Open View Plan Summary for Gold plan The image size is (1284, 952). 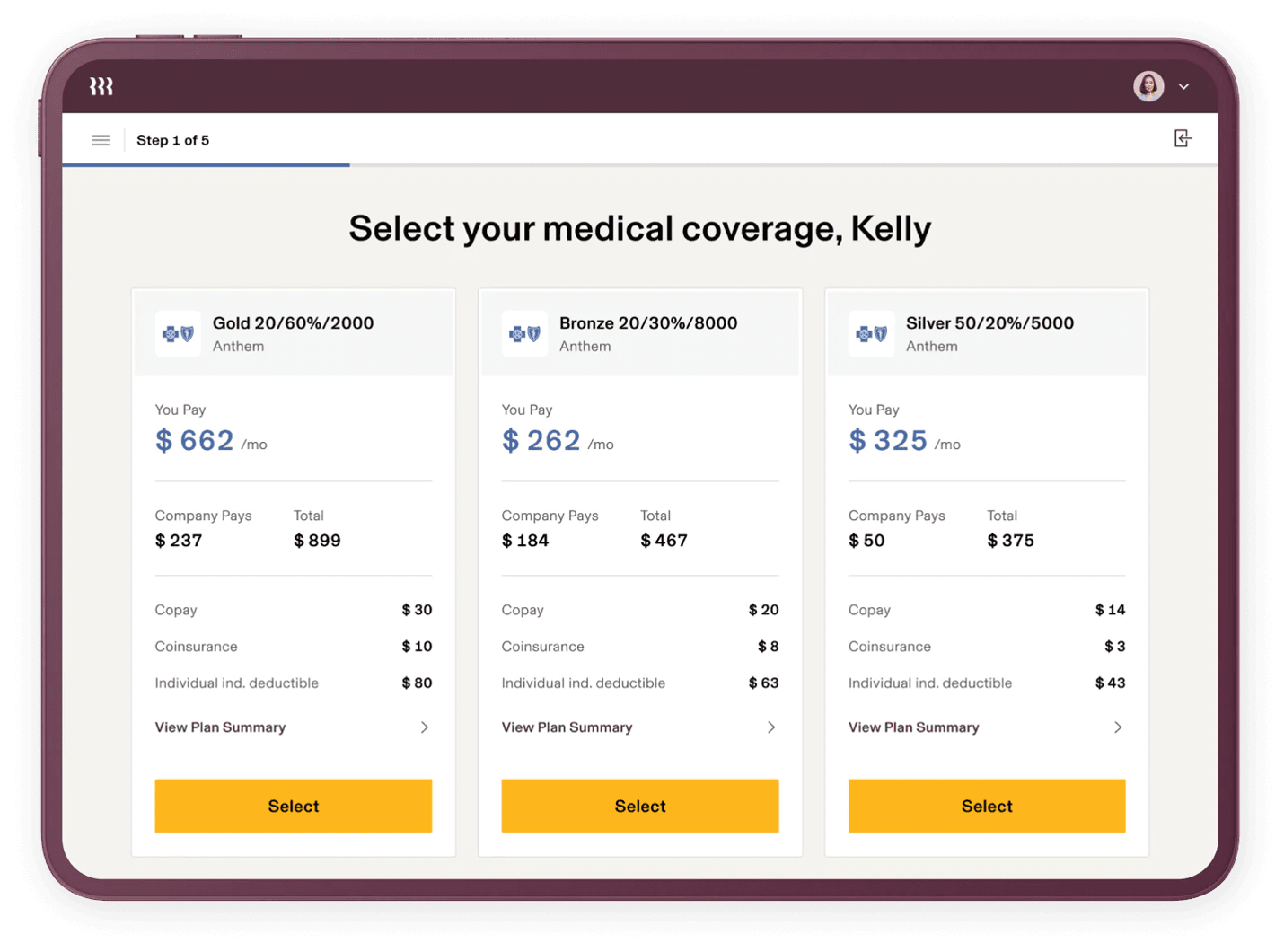(x=220, y=727)
